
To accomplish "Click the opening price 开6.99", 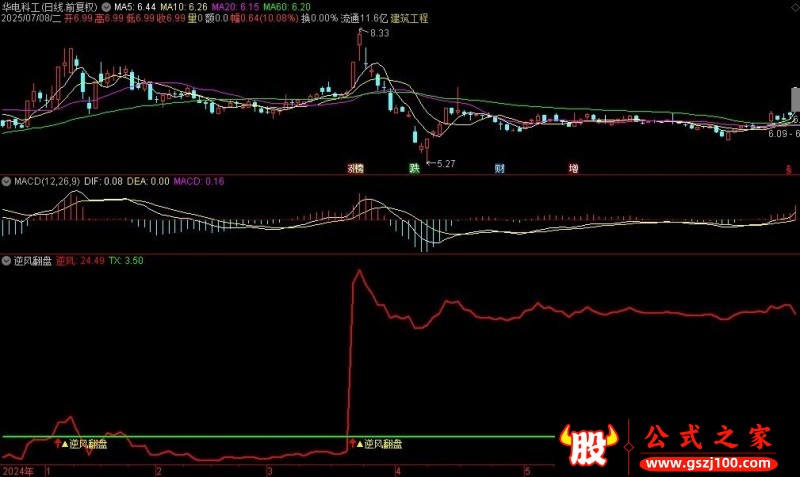I will (x=79, y=18).
